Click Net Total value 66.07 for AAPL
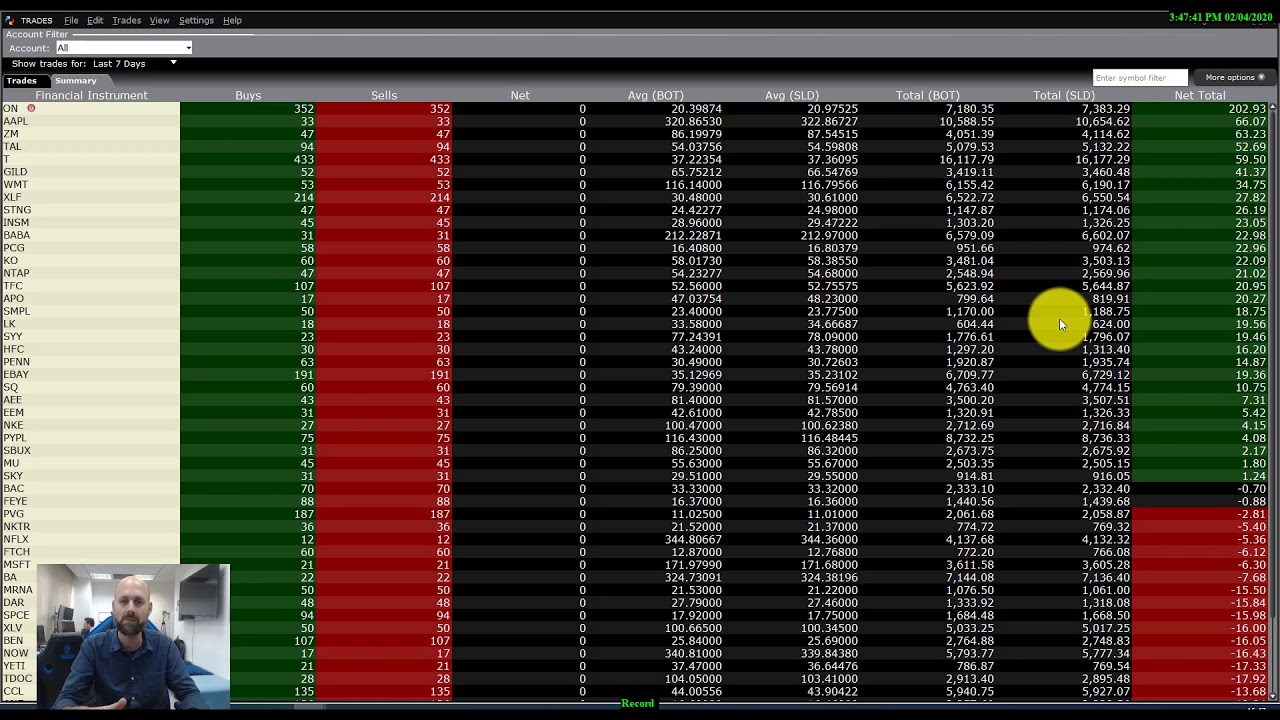 [1250, 121]
